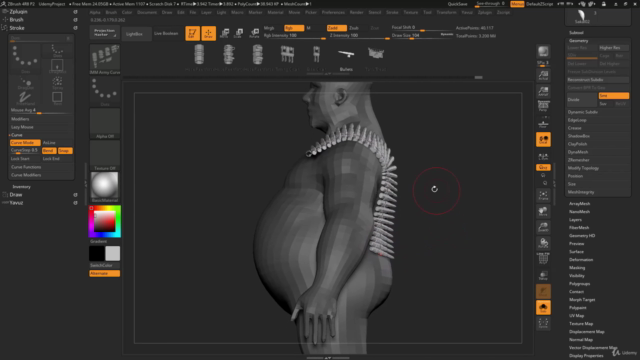Open the BasicMaterial sphere picker
Screen dimensions: 640x360
tap(105, 187)
